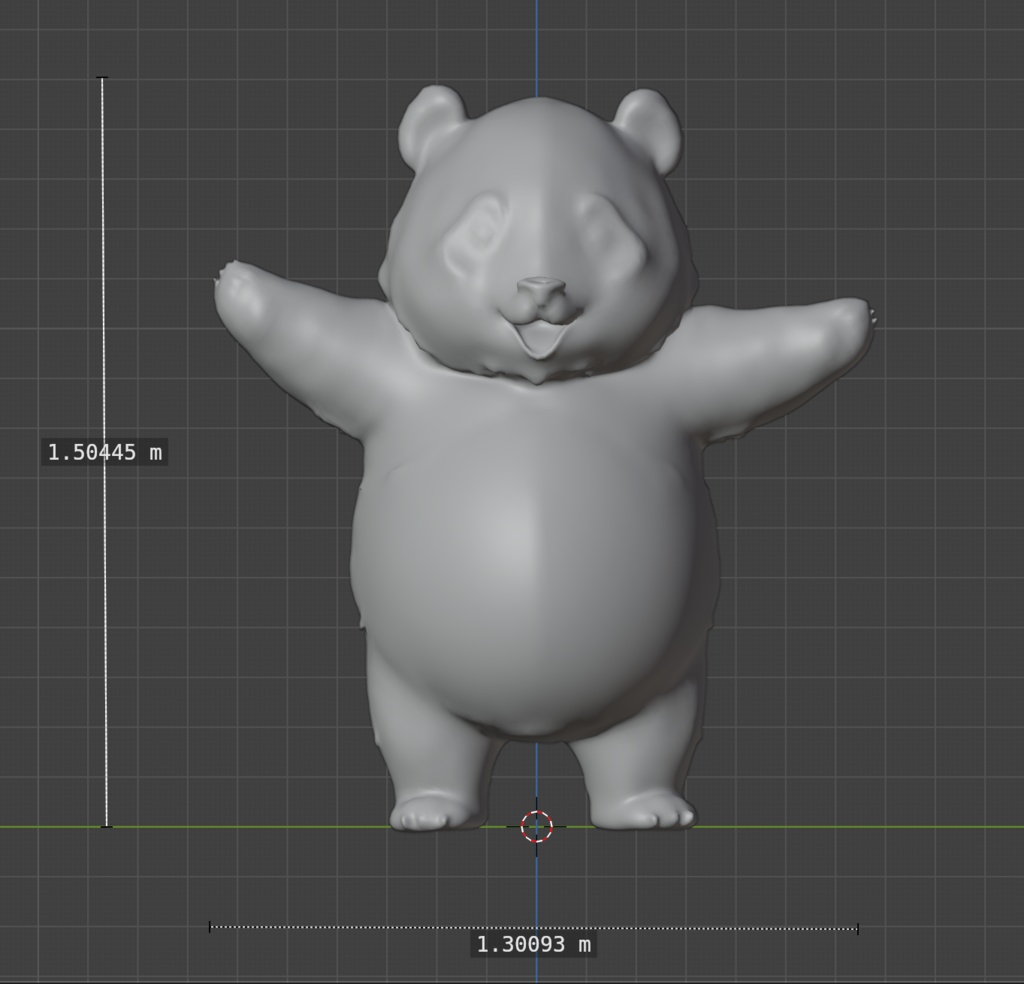The height and width of the screenshot is (984, 1024).
Task: Select the 1.50445 m height measurement label
Action: pos(103,451)
